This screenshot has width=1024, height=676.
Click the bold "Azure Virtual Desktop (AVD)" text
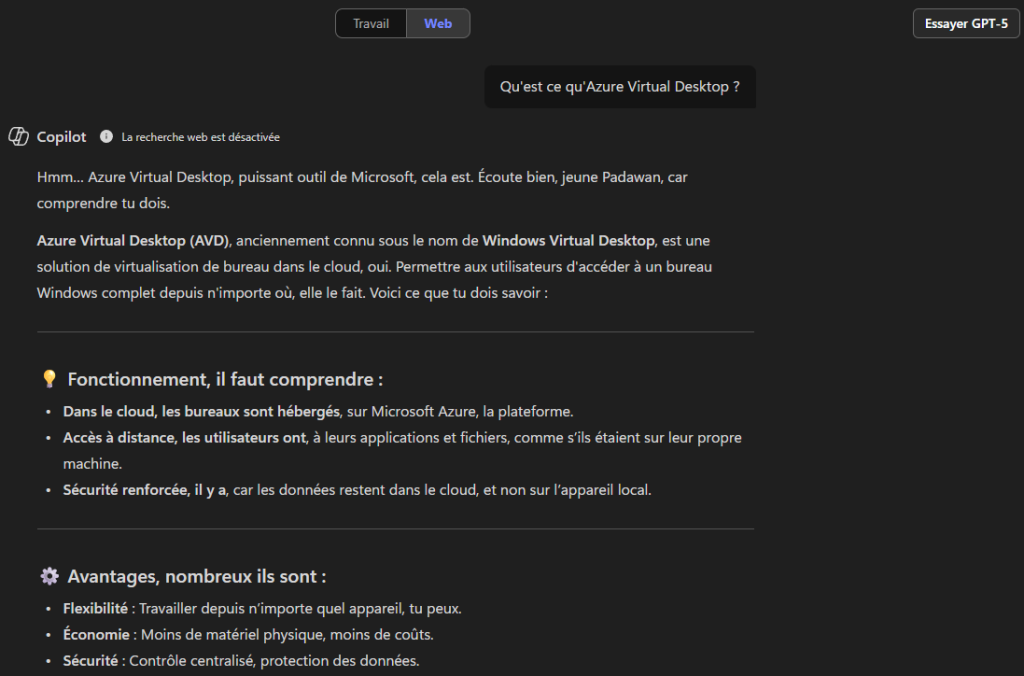click(133, 240)
